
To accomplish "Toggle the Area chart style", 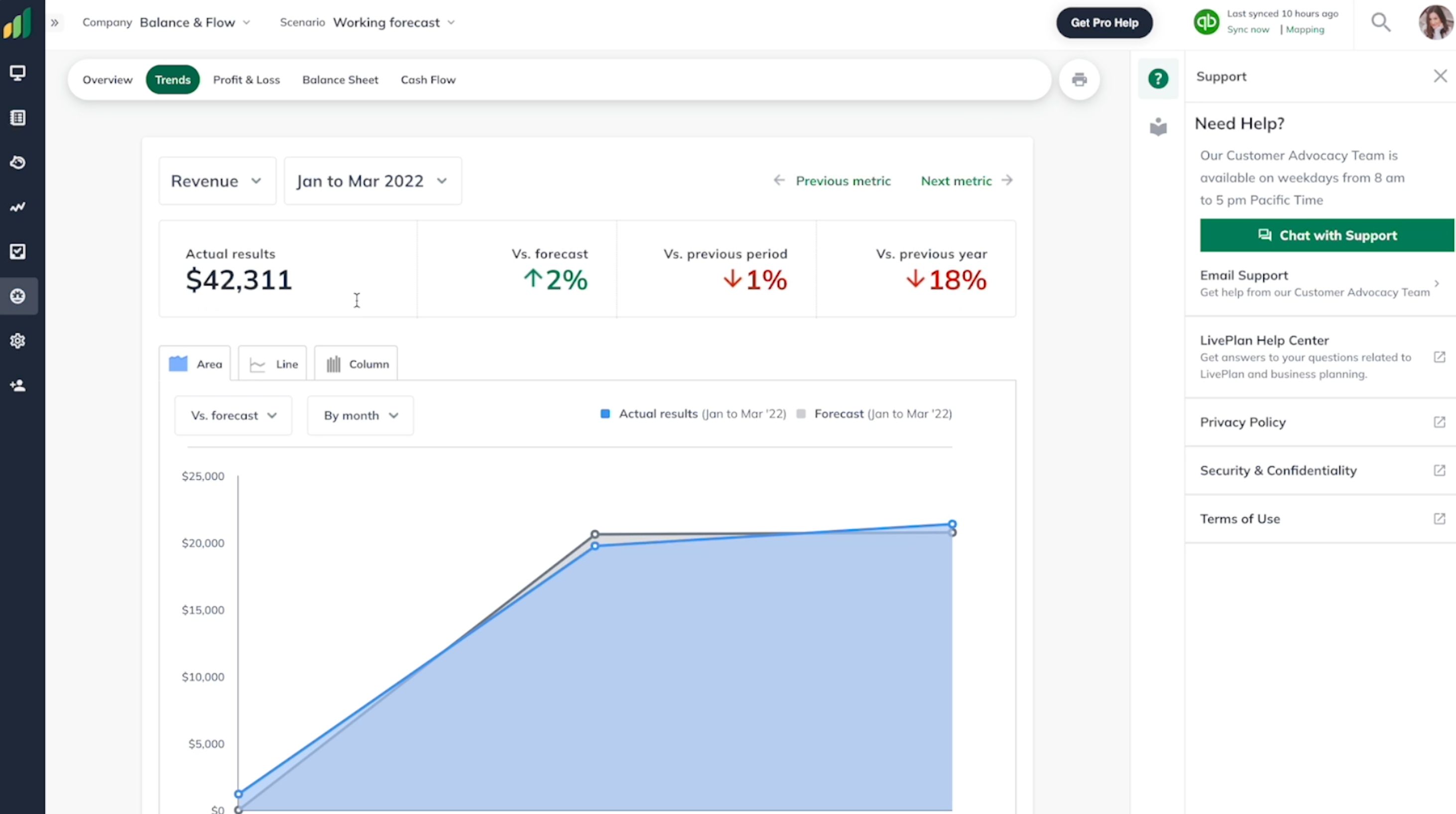I will pos(194,364).
